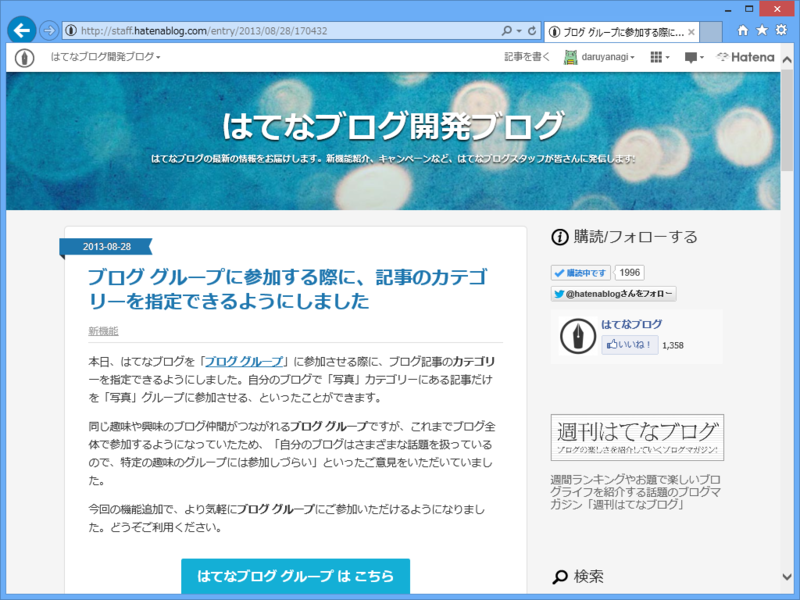Click the magnifier icon next to 検索
800x600 pixels.
point(560,577)
